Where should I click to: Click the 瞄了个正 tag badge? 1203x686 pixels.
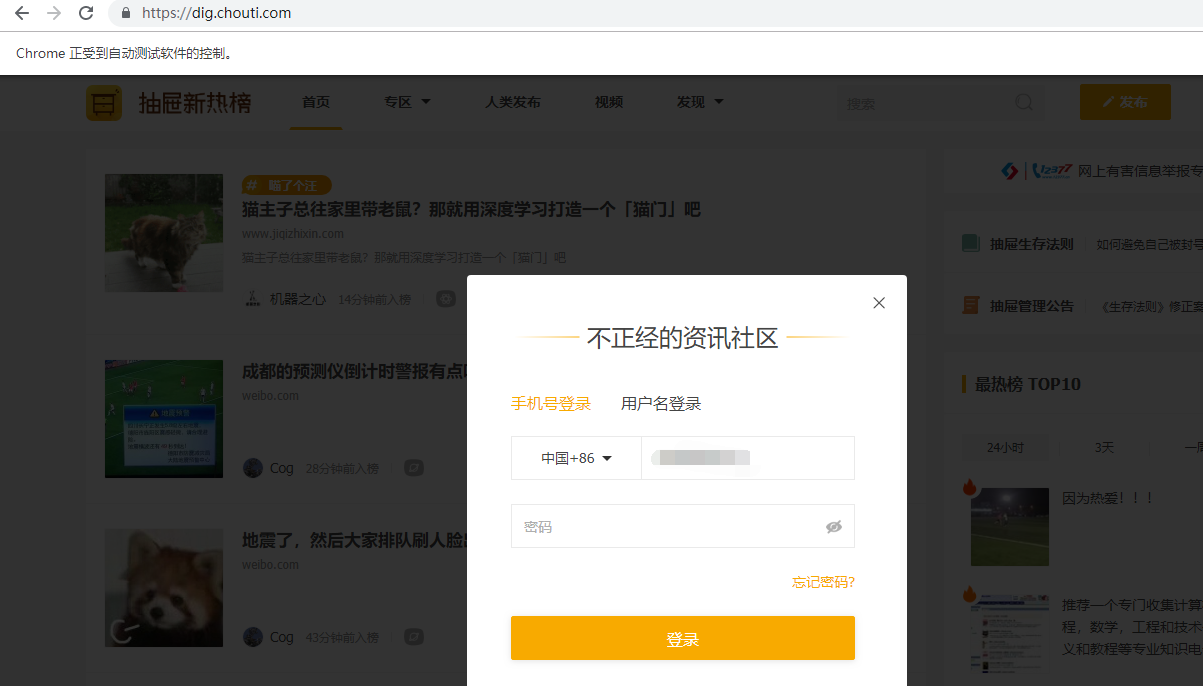tap(286, 185)
